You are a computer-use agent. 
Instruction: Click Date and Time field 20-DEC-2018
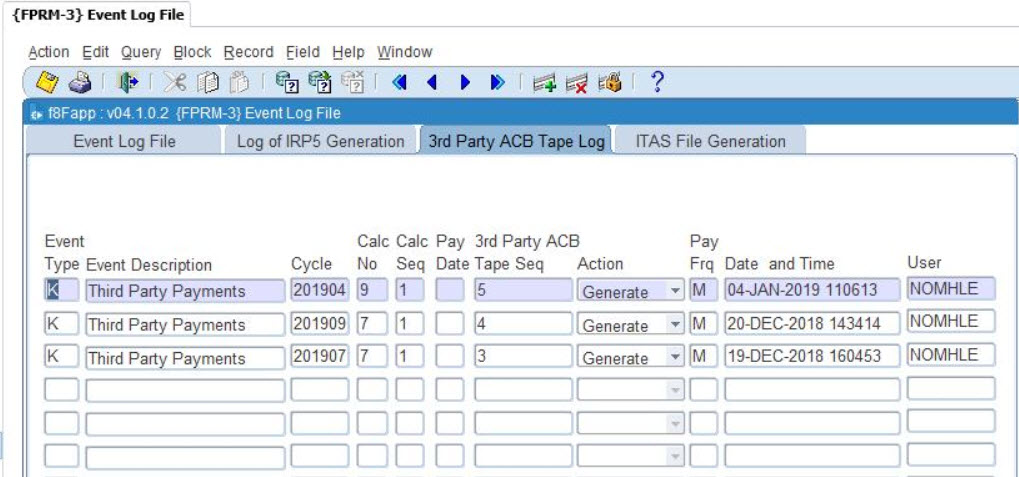(x=811, y=324)
